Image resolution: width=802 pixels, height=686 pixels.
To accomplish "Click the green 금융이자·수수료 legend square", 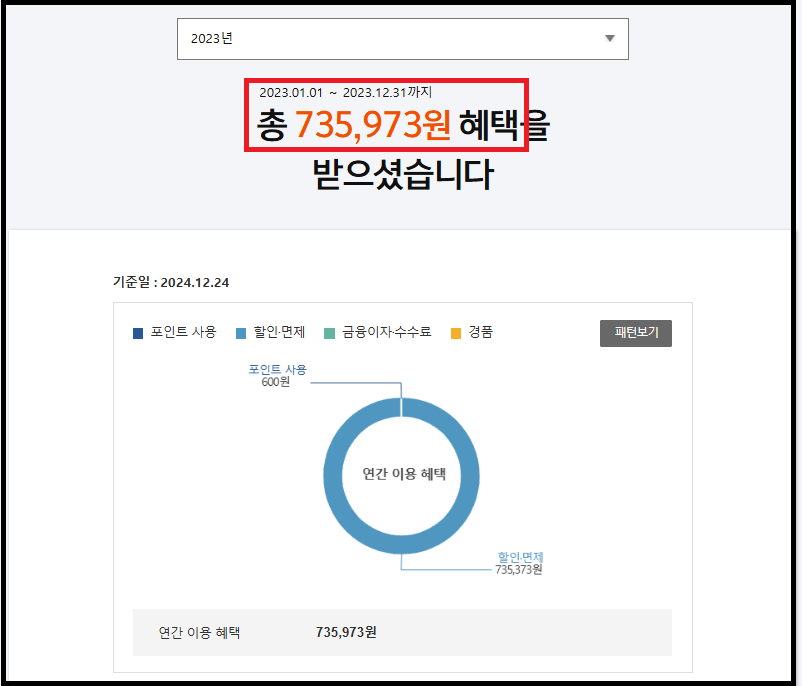I will click(x=330, y=333).
